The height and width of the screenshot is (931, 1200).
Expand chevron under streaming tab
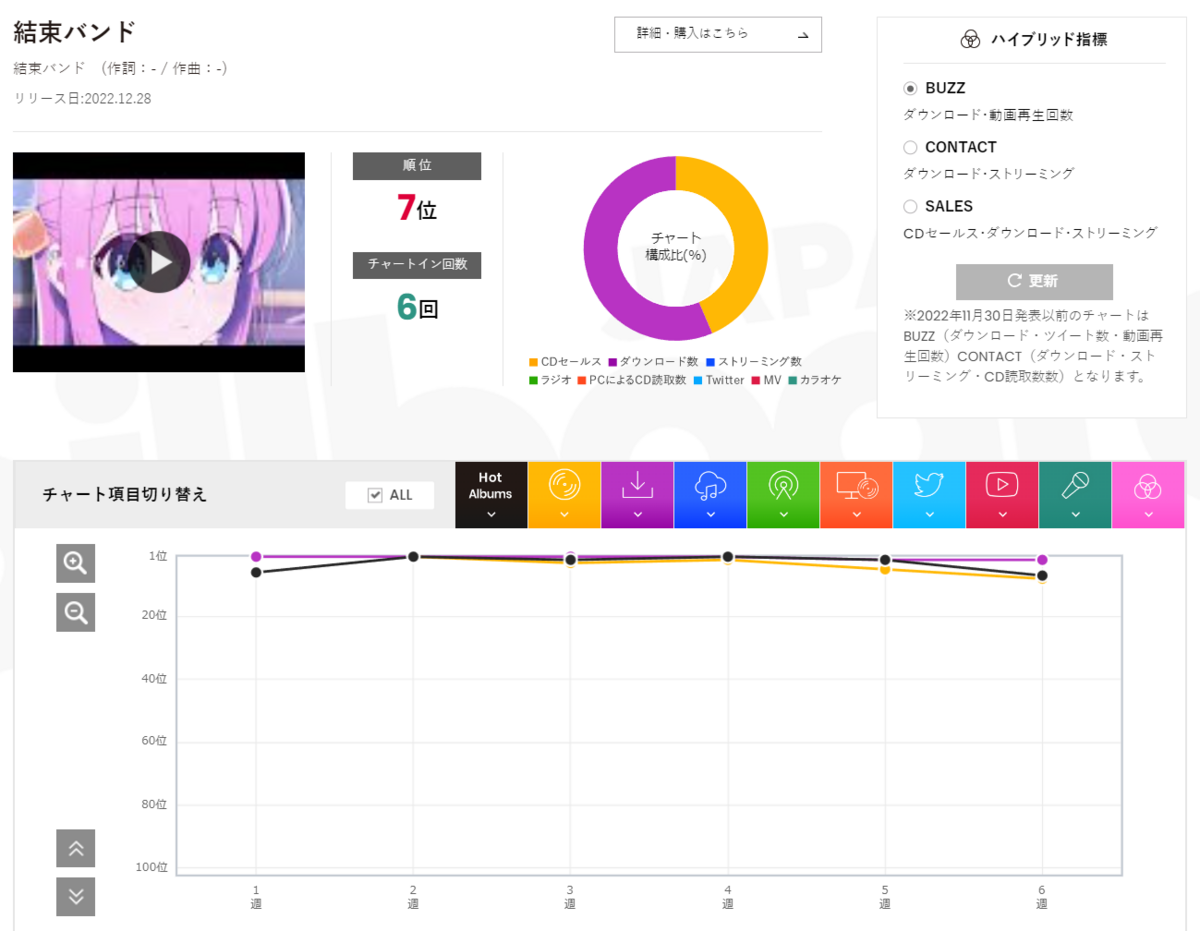click(710, 515)
